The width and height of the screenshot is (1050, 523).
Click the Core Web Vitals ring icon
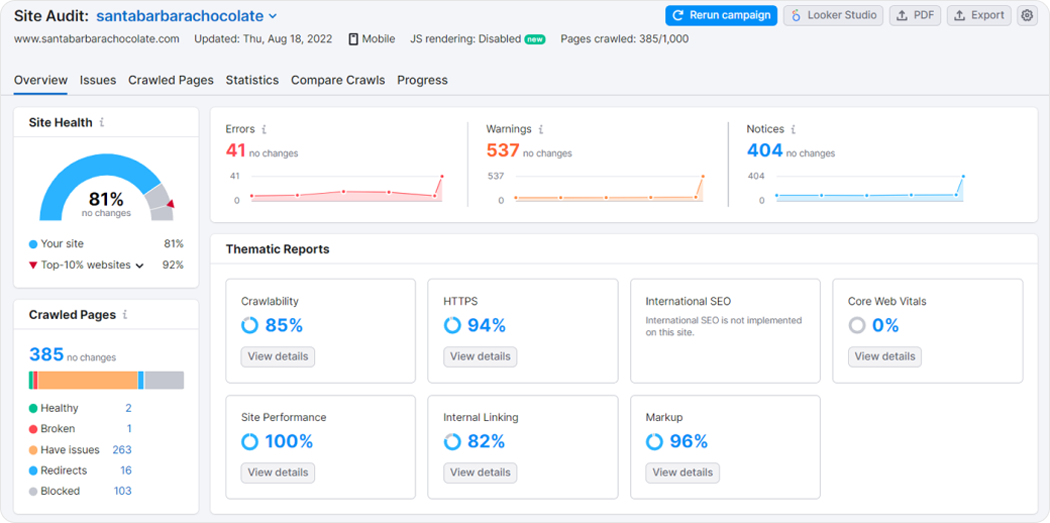857,325
